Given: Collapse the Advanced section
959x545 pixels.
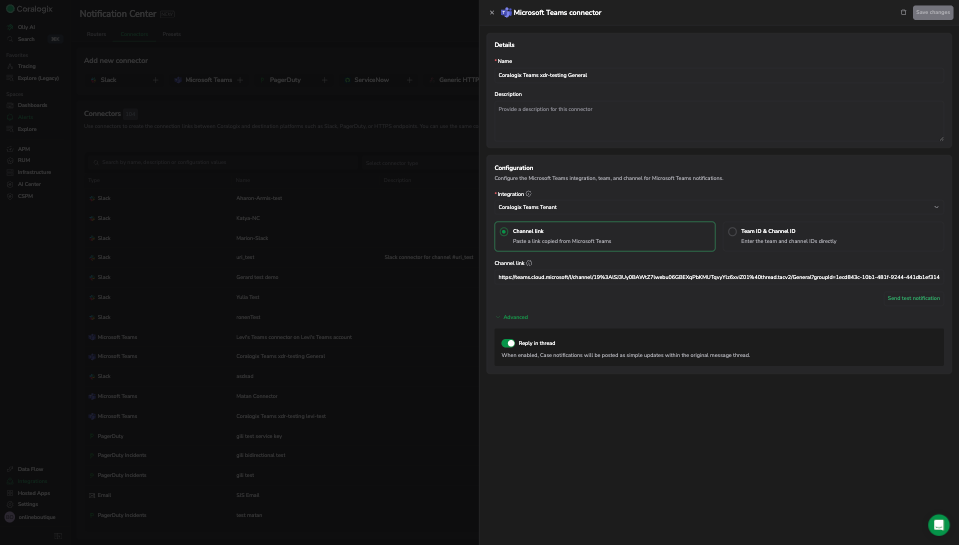Looking at the screenshot, I should point(511,317).
